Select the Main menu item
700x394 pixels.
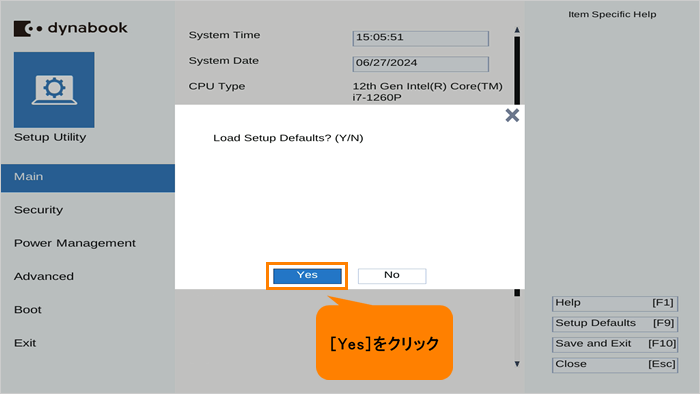coord(88,178)
